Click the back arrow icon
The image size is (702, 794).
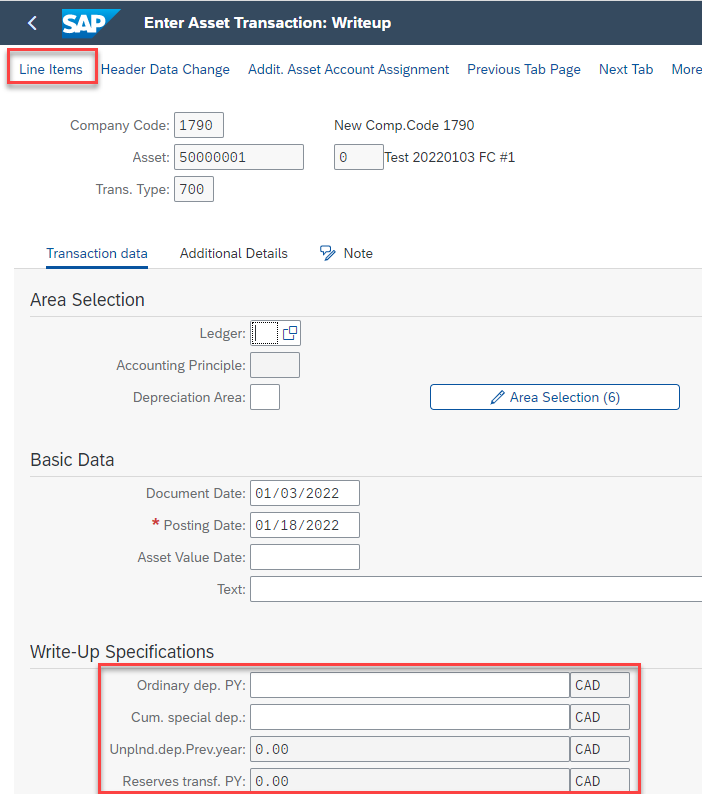32,23
